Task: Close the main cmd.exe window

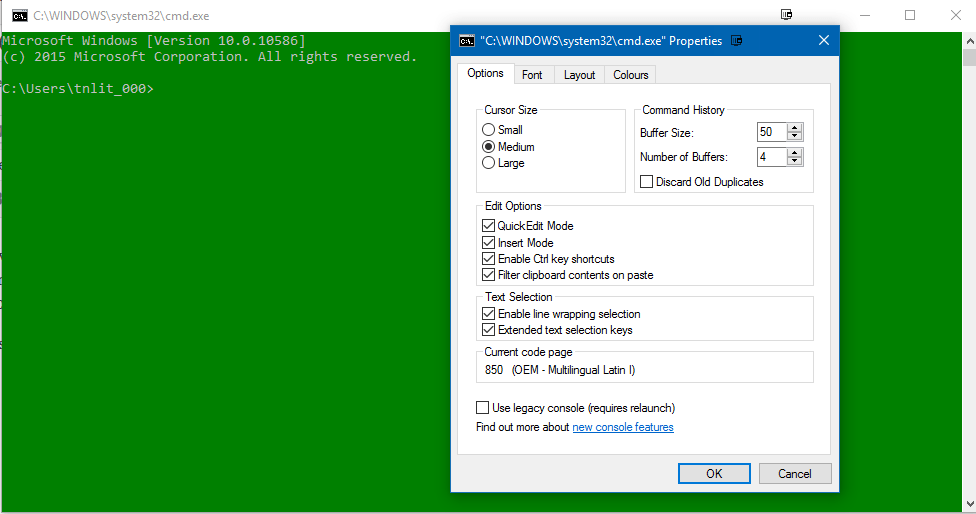Action: pos(955,15)
